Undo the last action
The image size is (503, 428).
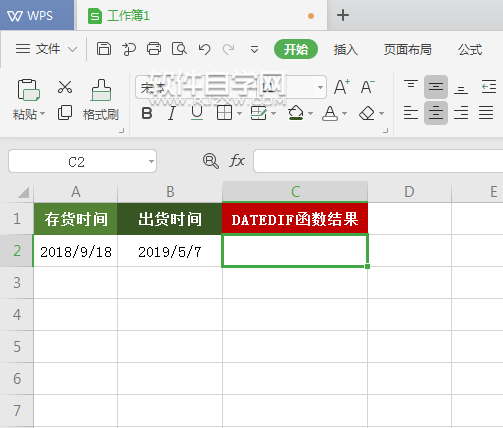(204, 49)
